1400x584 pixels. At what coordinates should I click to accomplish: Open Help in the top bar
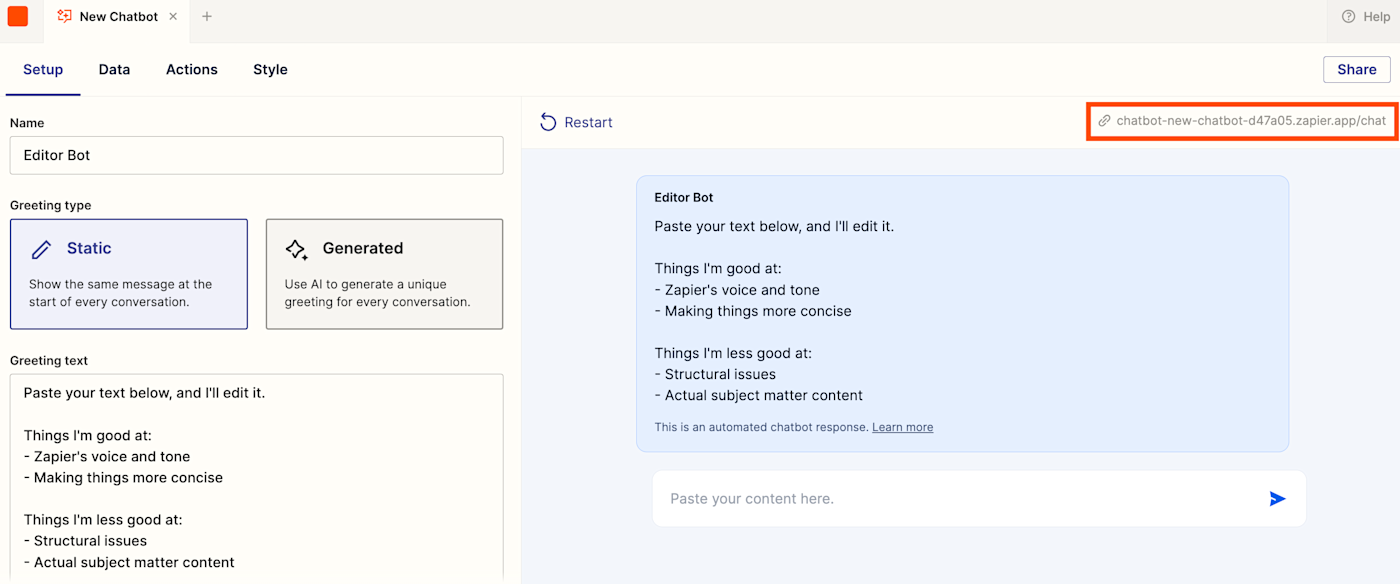[x=1366, y=17]
